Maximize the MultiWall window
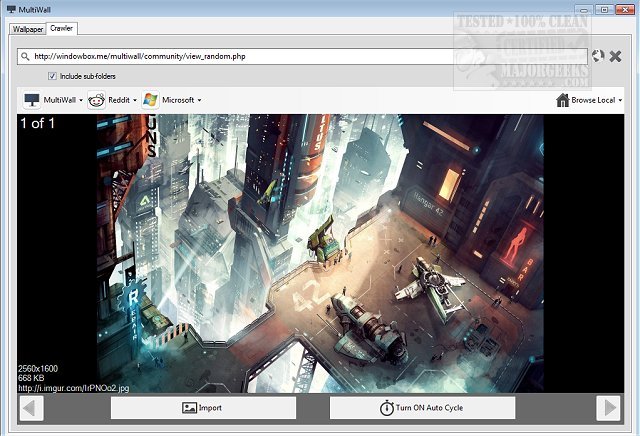Image resolution: width=640 pixels, height=436 pixels. [604, 9]
